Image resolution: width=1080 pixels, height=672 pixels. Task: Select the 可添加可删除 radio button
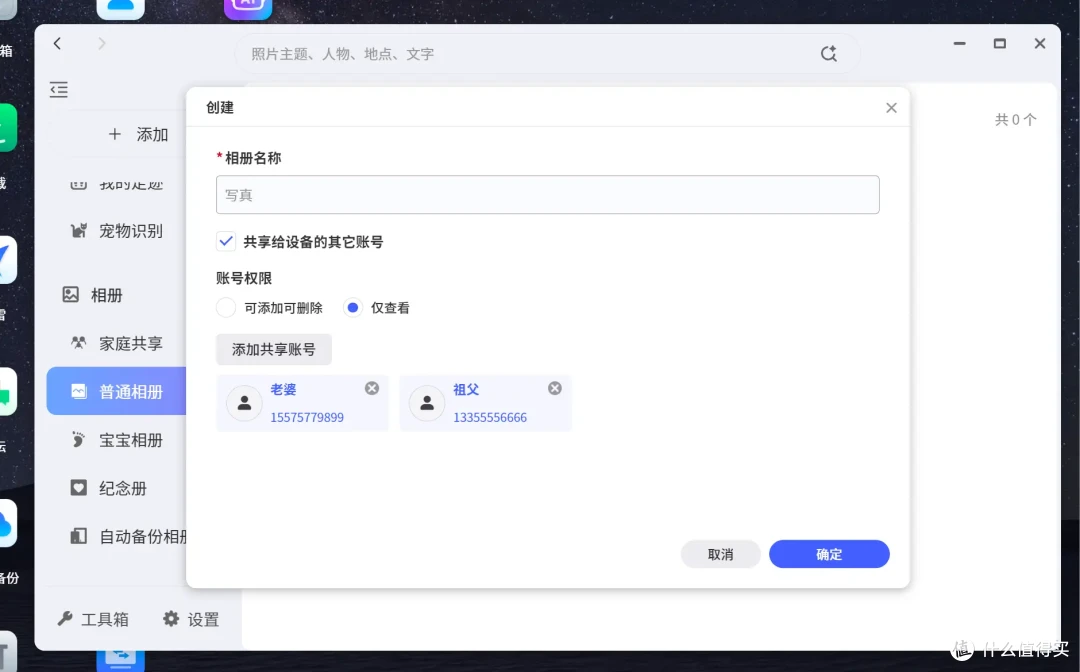(225, 308)
